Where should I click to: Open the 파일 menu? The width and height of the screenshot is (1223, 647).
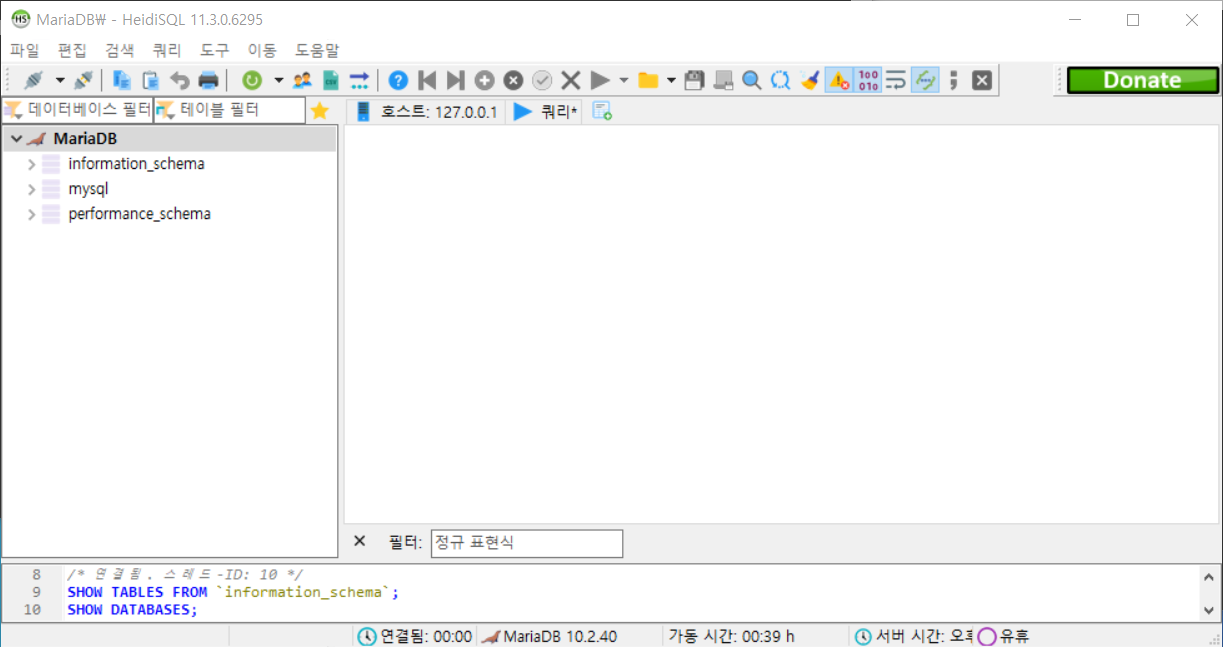[24, 49]
